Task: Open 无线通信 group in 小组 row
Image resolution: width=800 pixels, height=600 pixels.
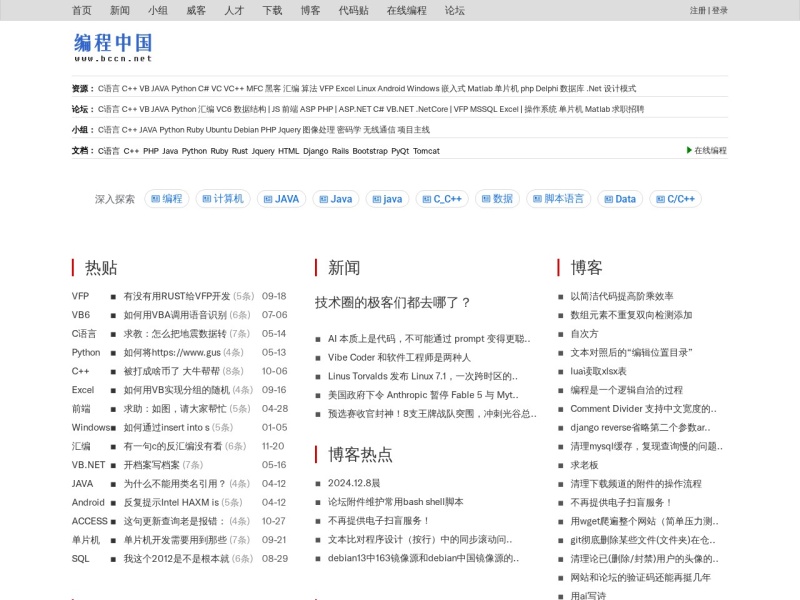Action: pos(379,130)
